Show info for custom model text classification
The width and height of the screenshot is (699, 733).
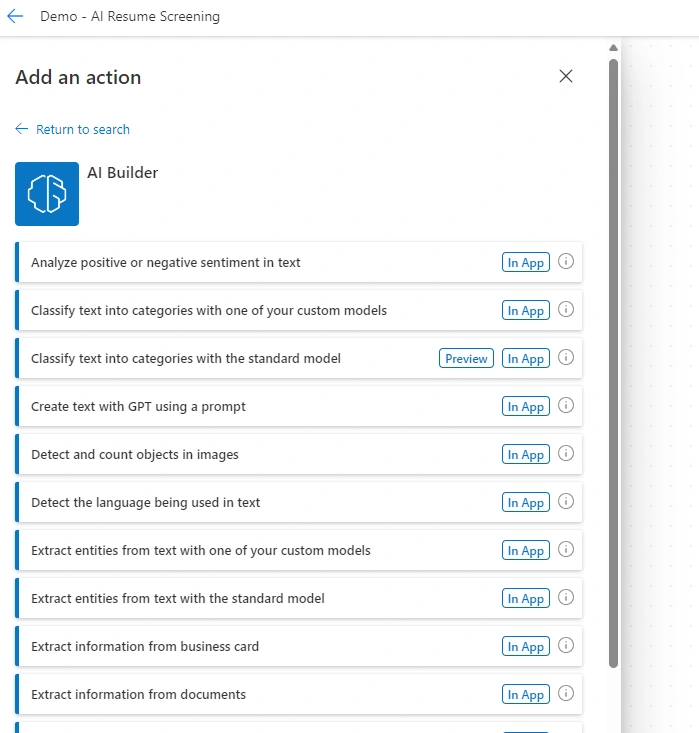[566, 309]
